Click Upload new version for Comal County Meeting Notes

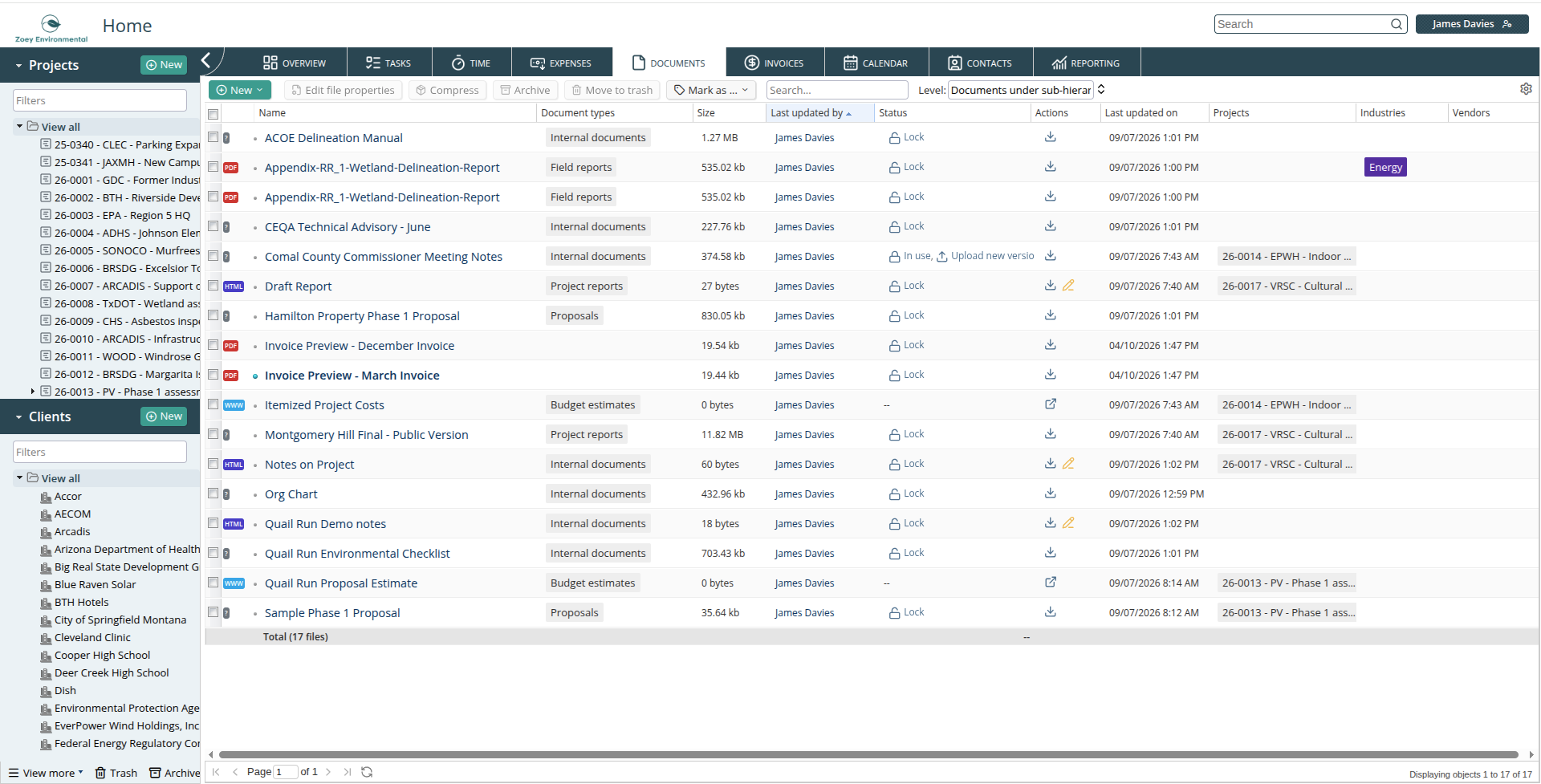[986, 257]
